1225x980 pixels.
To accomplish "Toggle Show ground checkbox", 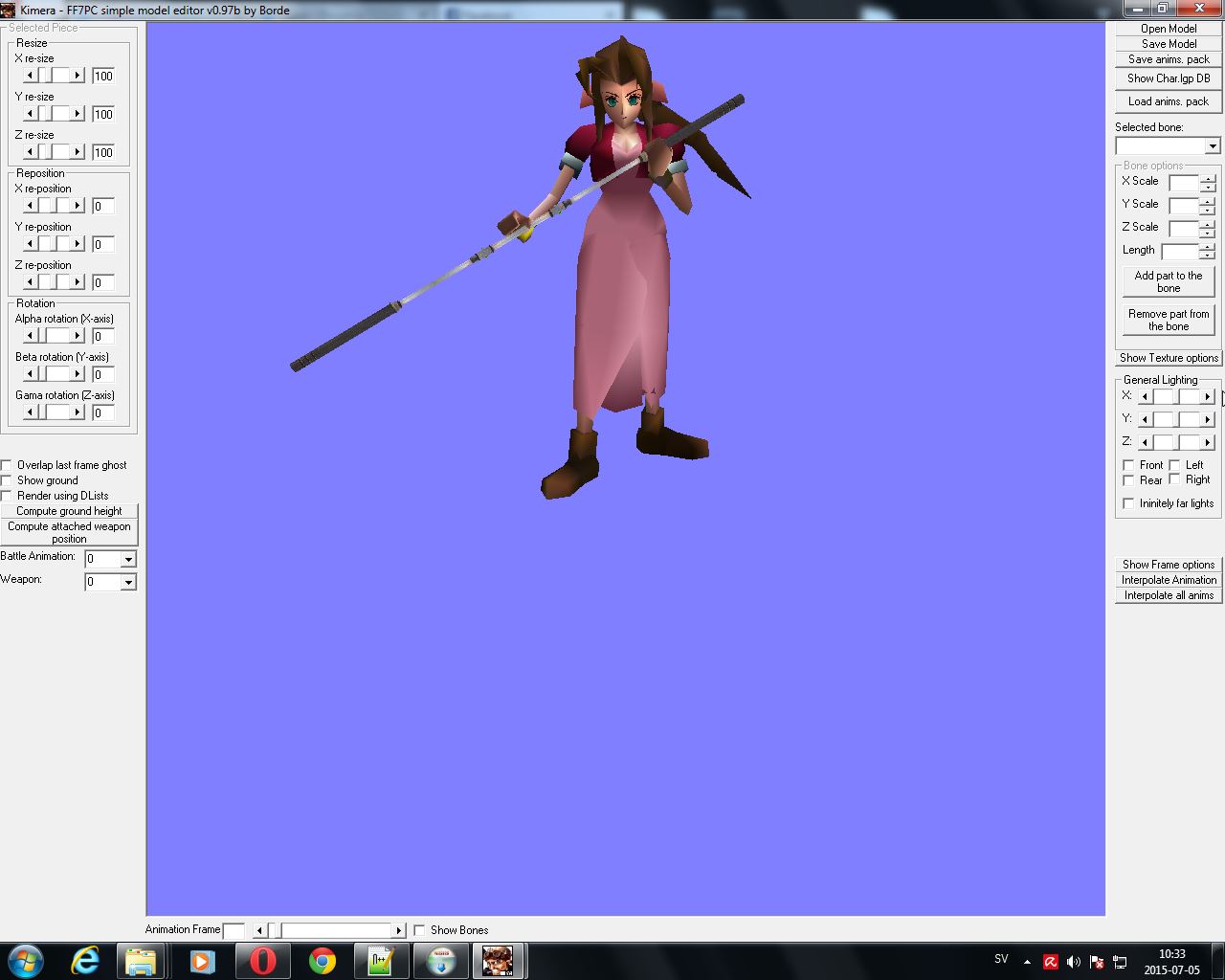I will (x=7, y=480).
